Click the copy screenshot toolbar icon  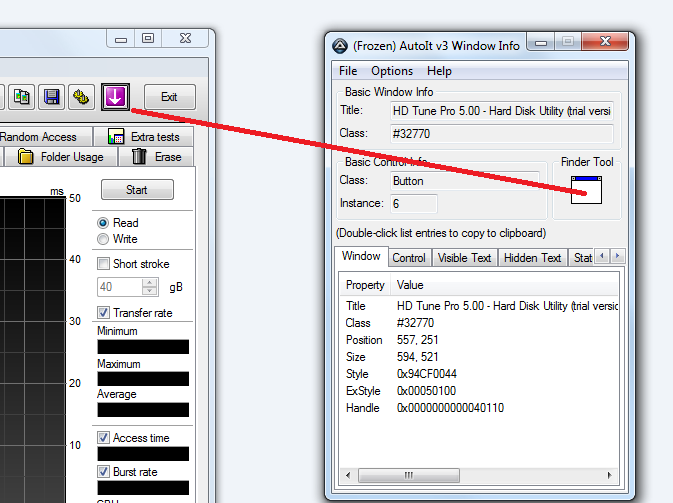tap(22, 97)
